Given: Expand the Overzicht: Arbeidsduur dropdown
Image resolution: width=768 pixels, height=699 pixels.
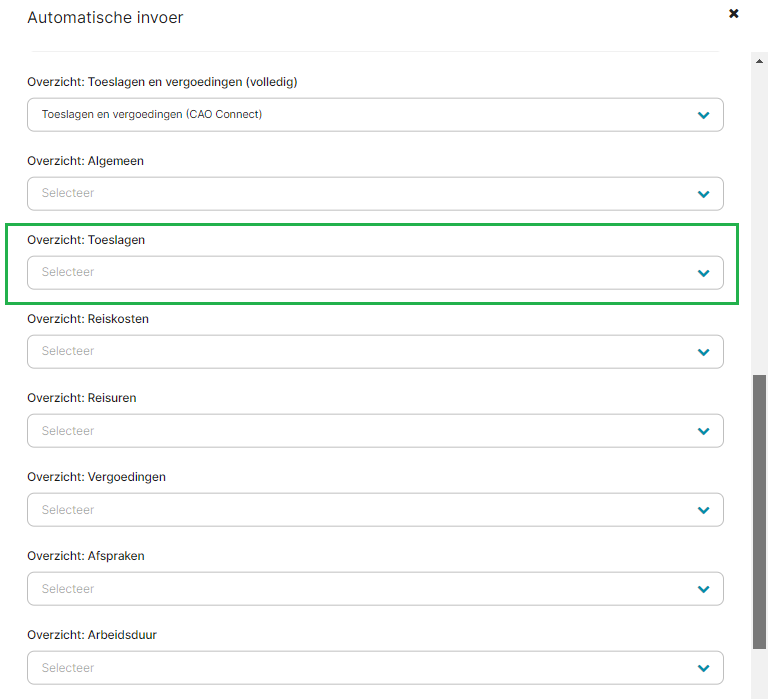Looking at the screenshot, I should (375, 668).
